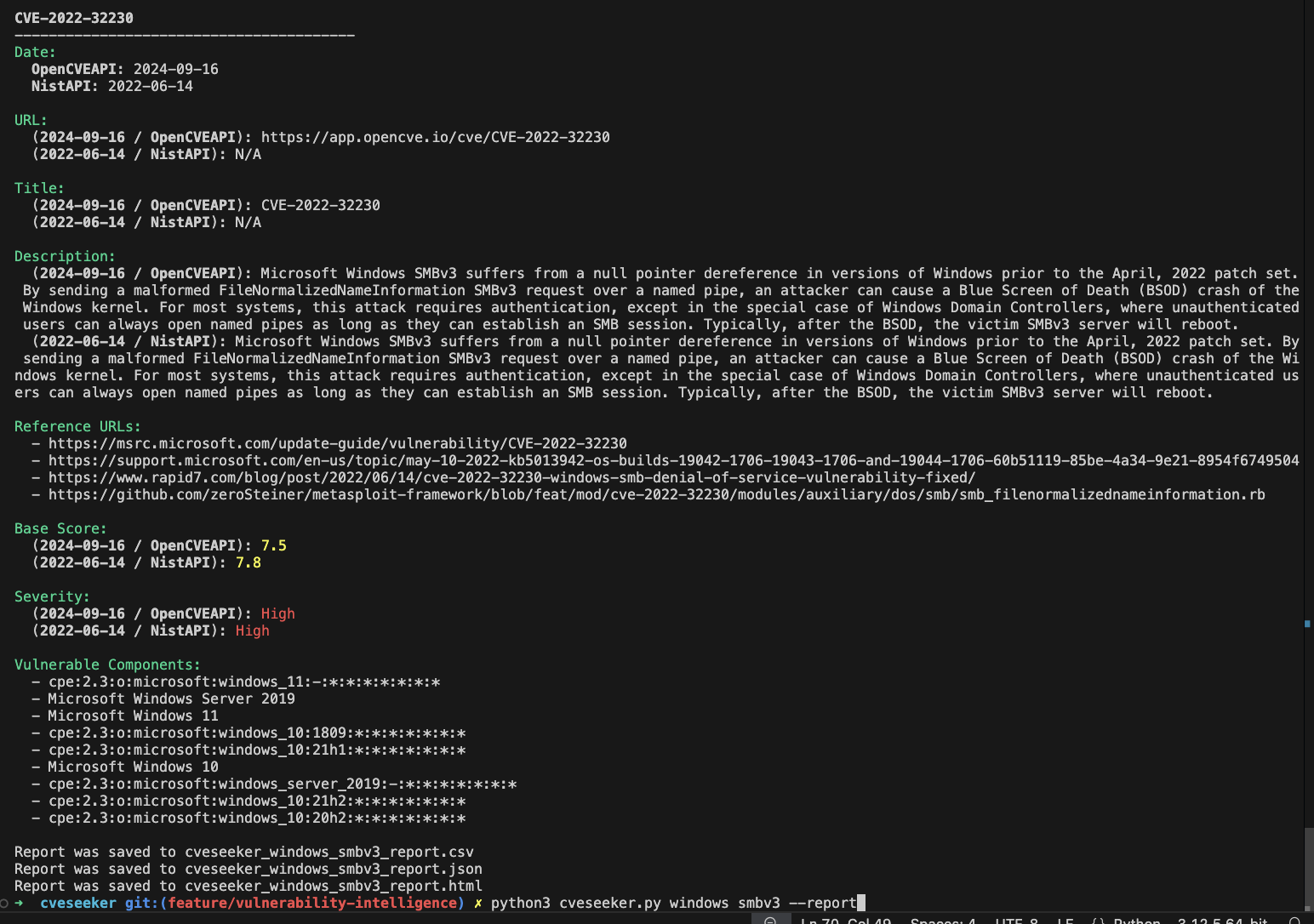Click the OpenCVEAPI date value 2024-09-16
This screenshot has width=1314, height=924.
point(175,69)
